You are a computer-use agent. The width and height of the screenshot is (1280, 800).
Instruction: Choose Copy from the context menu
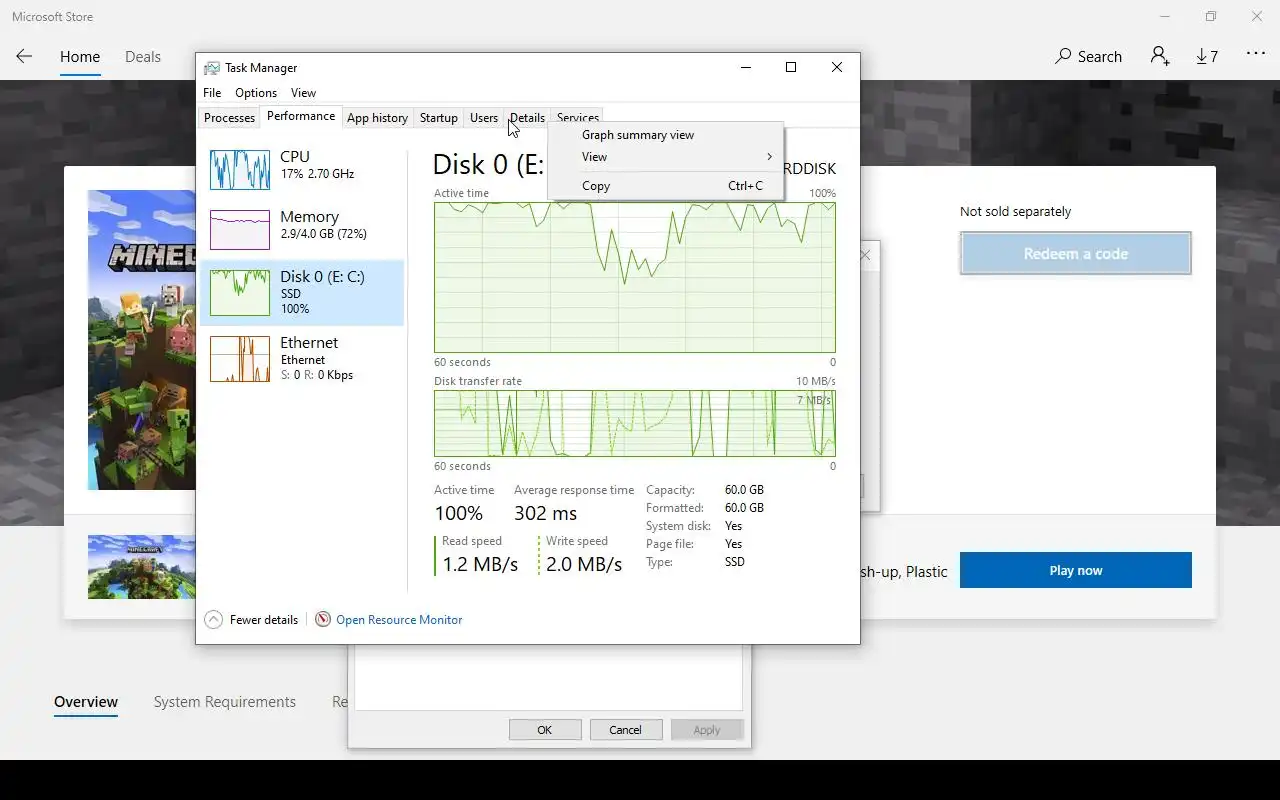point(665,186)
